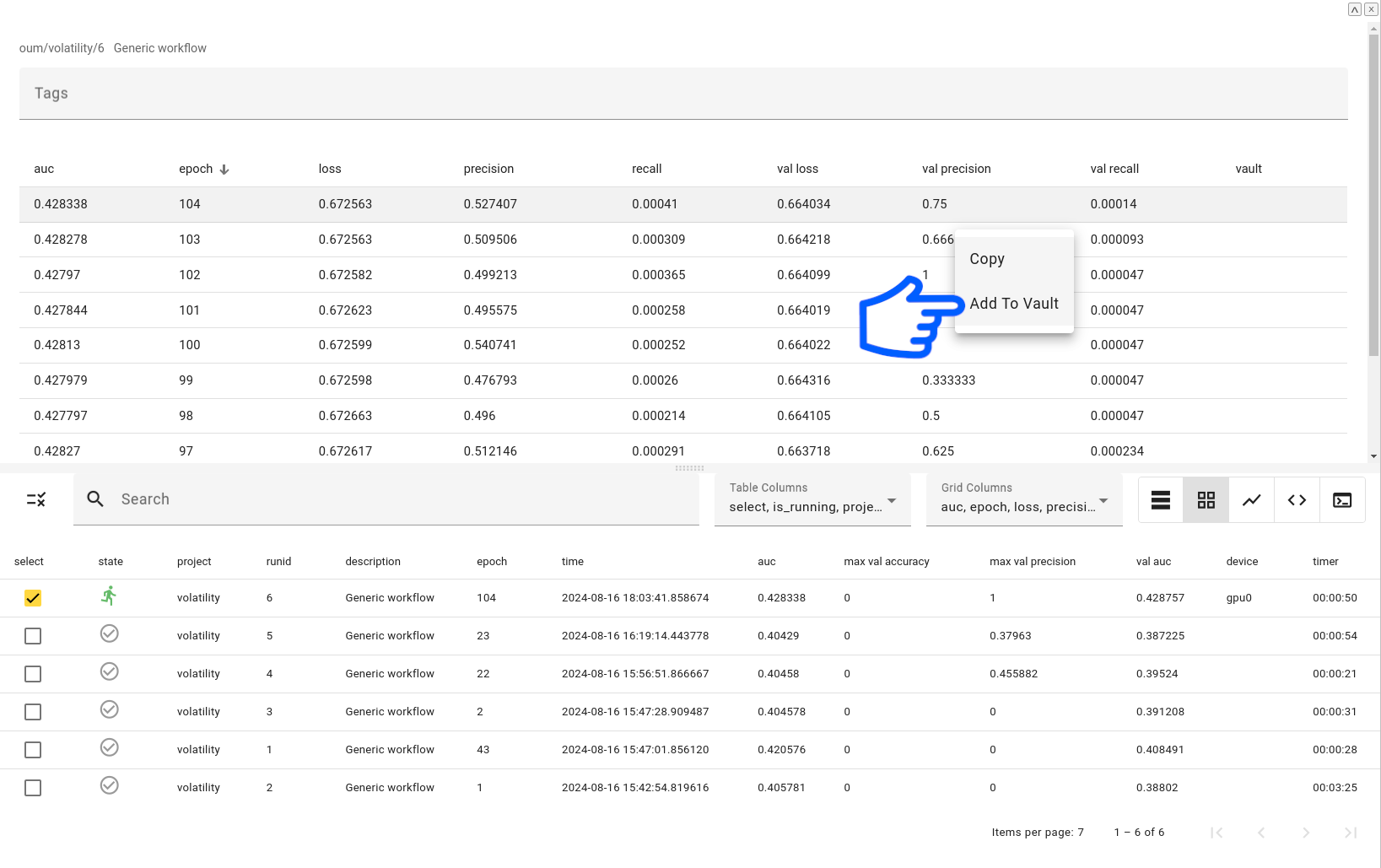This screenshot has height=868, width=1381.
Task: Sort by the epoch column arrow
Action: (x=224, y=170)
